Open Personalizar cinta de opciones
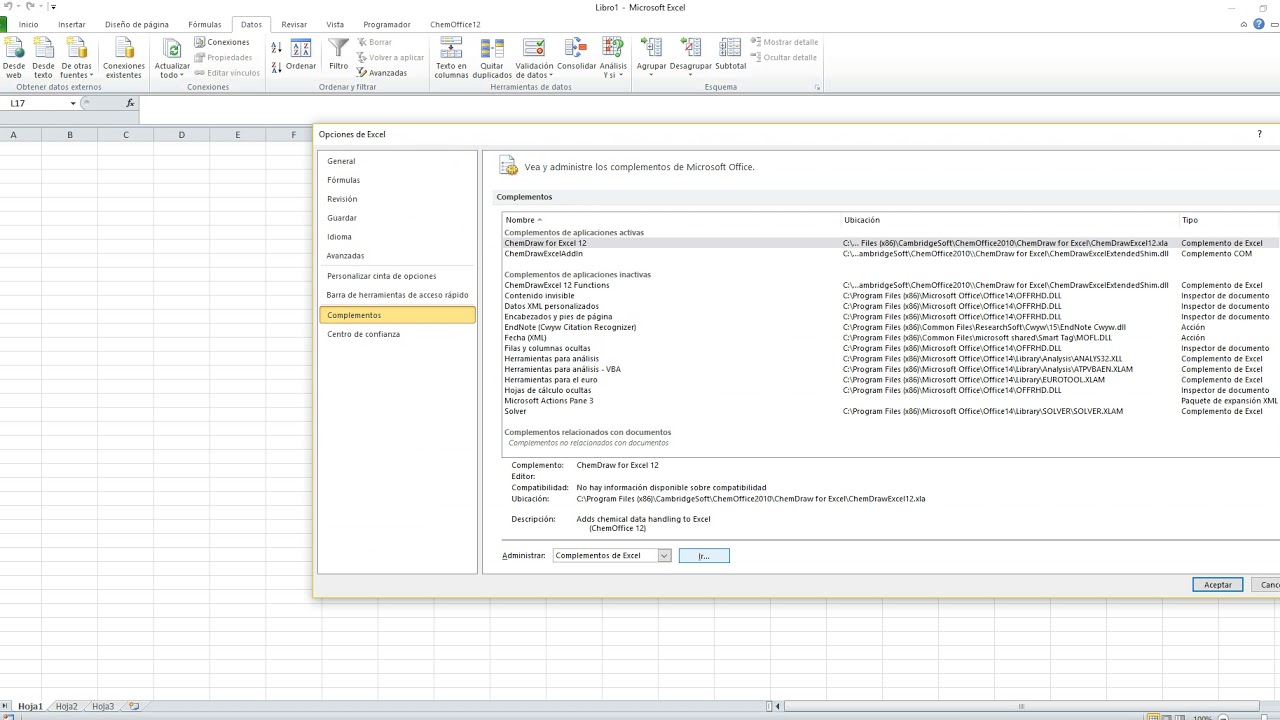Image resolution: width=1280 pixels, height=720 pixels. 397,276
